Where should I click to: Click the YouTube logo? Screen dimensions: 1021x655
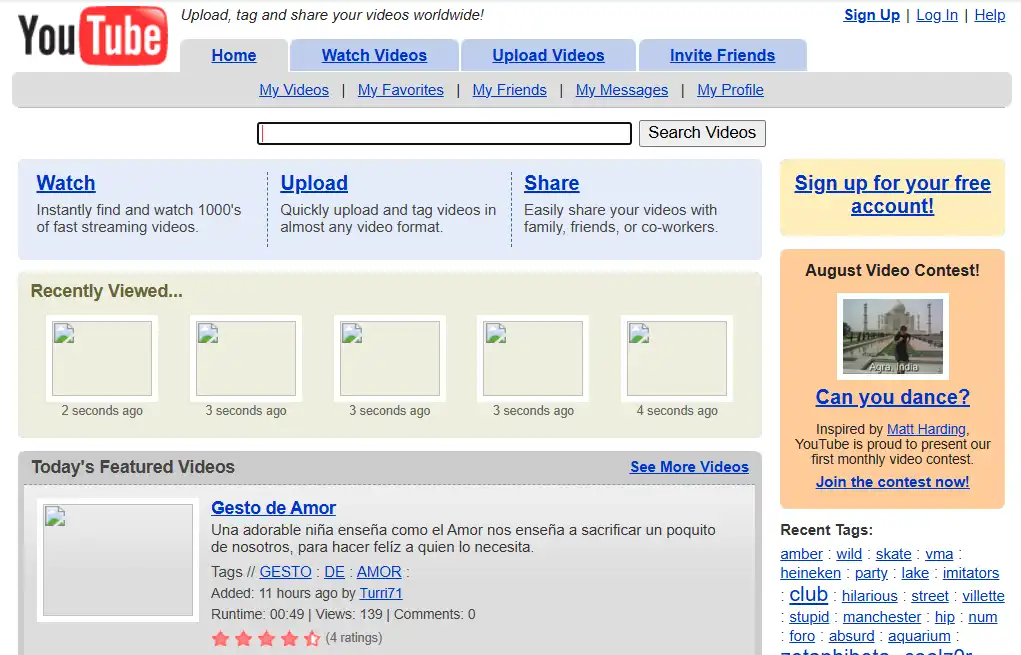click(92, 35)
